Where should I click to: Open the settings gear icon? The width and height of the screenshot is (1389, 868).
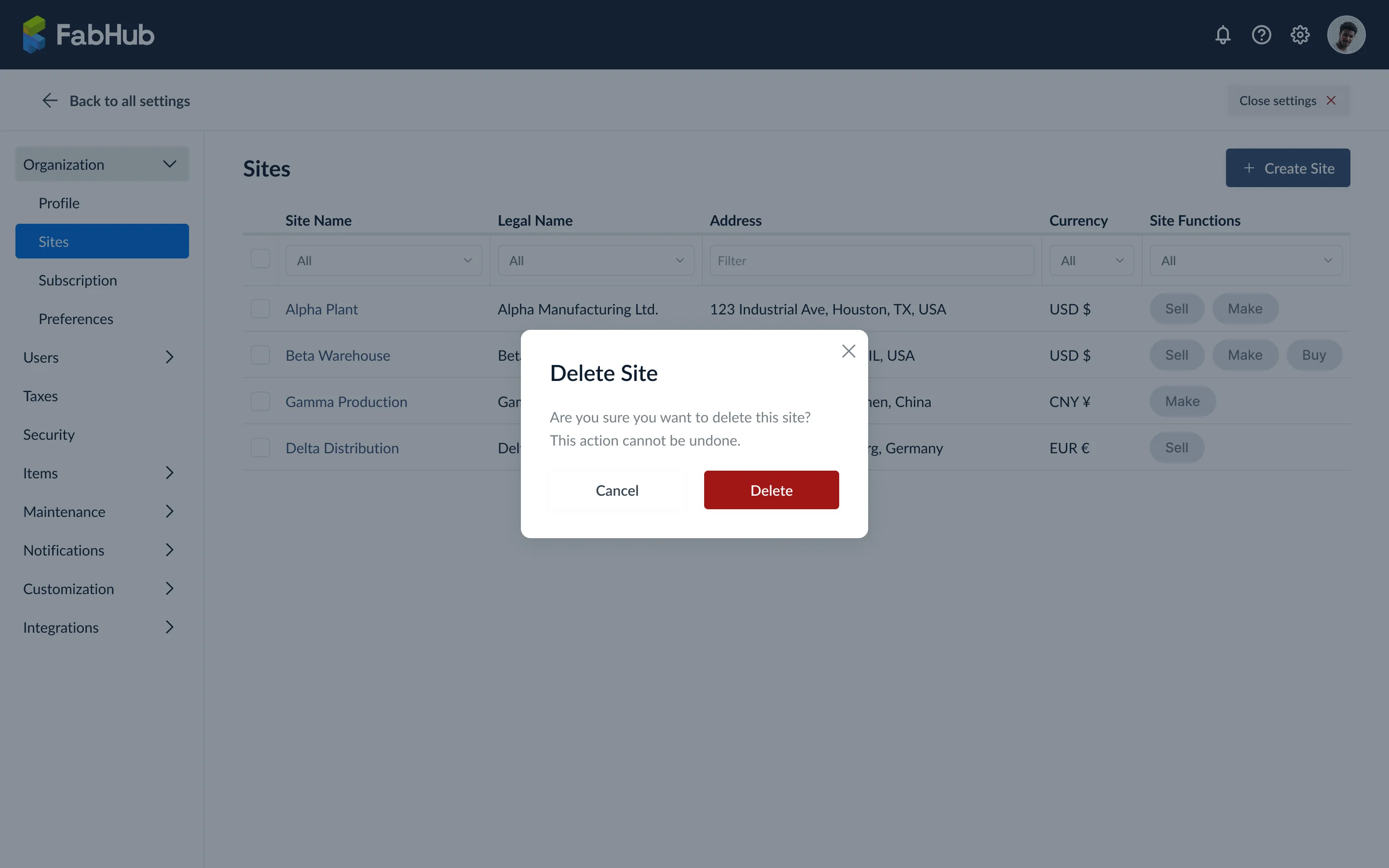[x=1299, y=34]
